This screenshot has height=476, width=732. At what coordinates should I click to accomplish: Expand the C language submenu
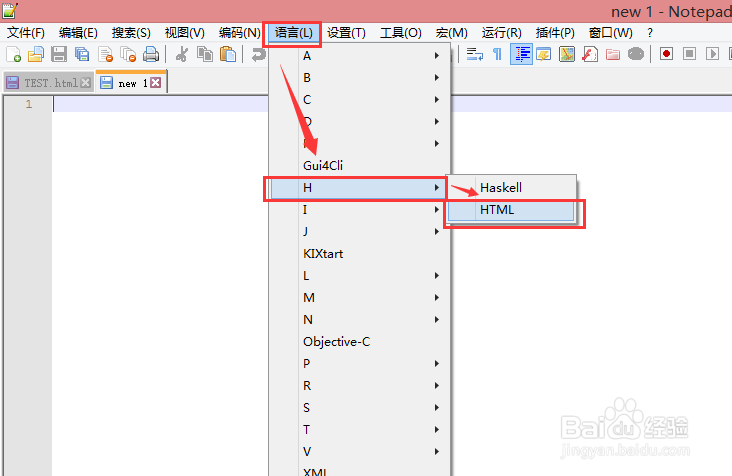tap(359, 99)
